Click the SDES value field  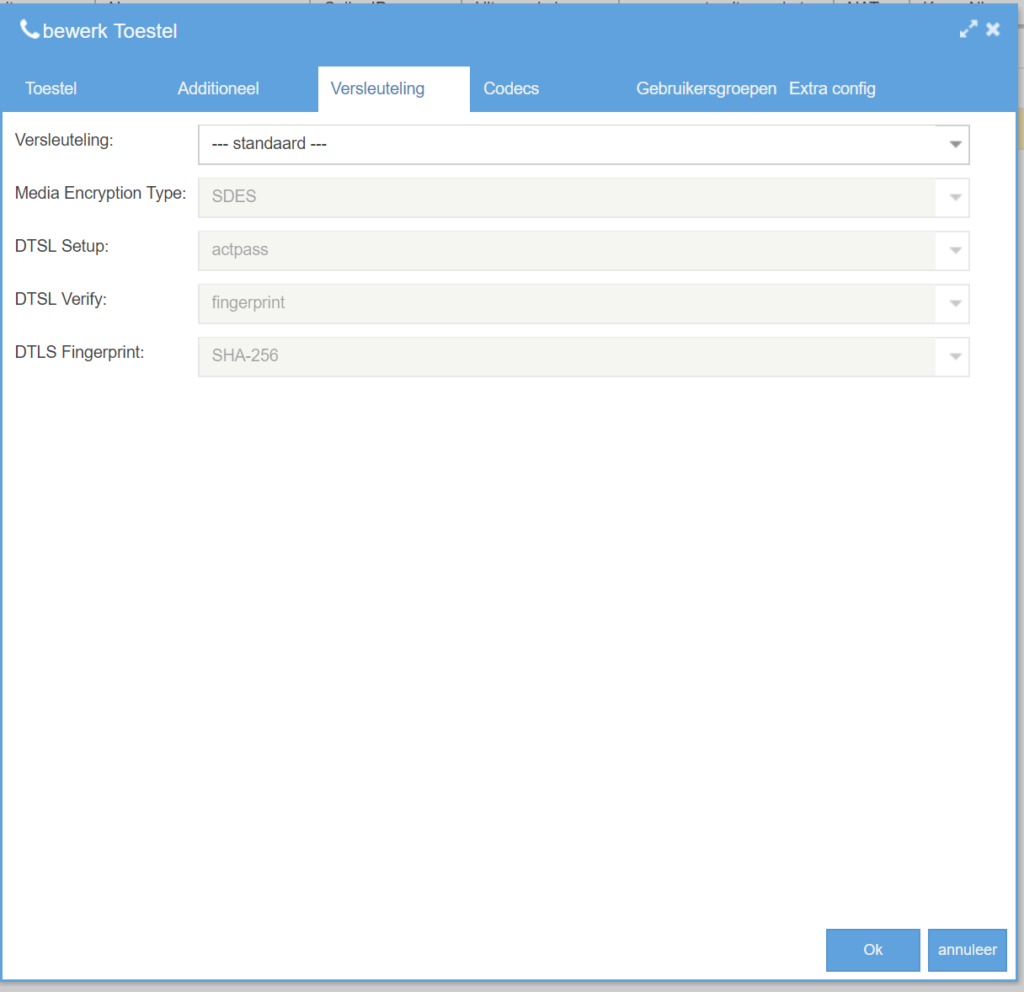click(x=566, y=197)
